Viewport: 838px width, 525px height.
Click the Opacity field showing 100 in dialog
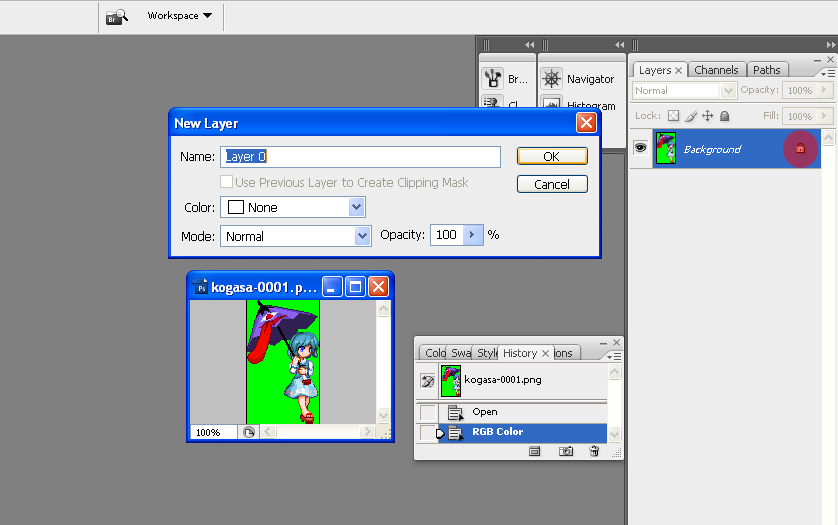(447, 235)
